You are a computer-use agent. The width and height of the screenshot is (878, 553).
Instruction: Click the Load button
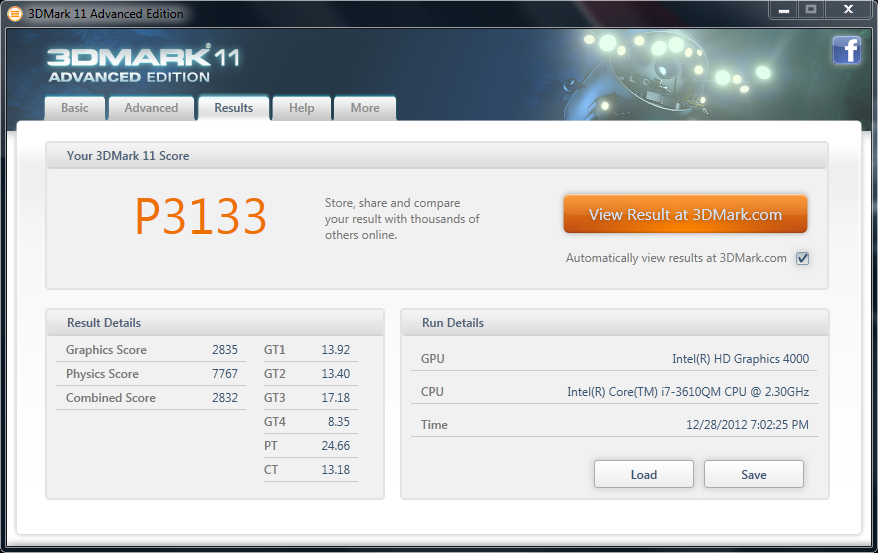(x=644, y=475)
